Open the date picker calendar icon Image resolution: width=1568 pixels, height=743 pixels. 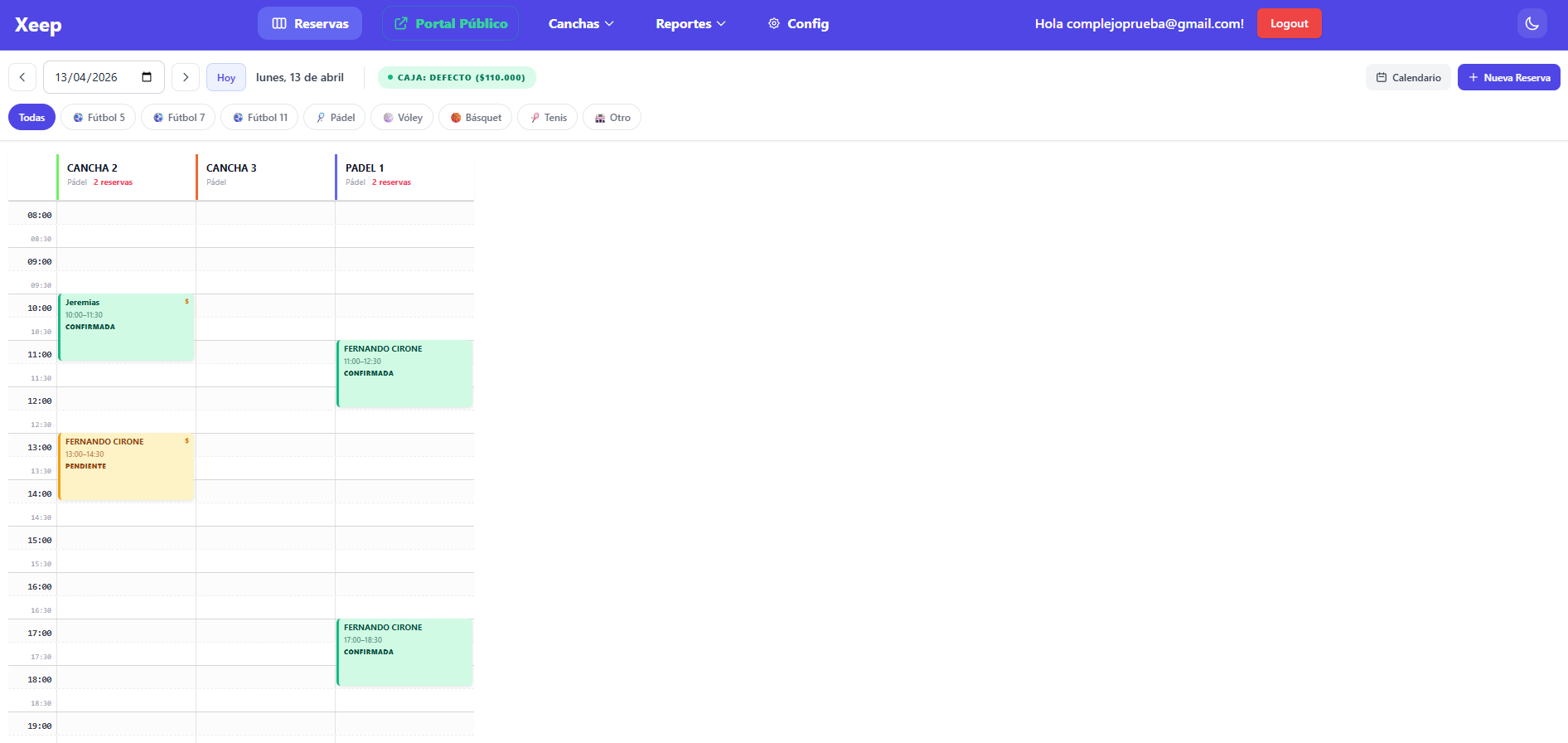(x=147, y=77)
